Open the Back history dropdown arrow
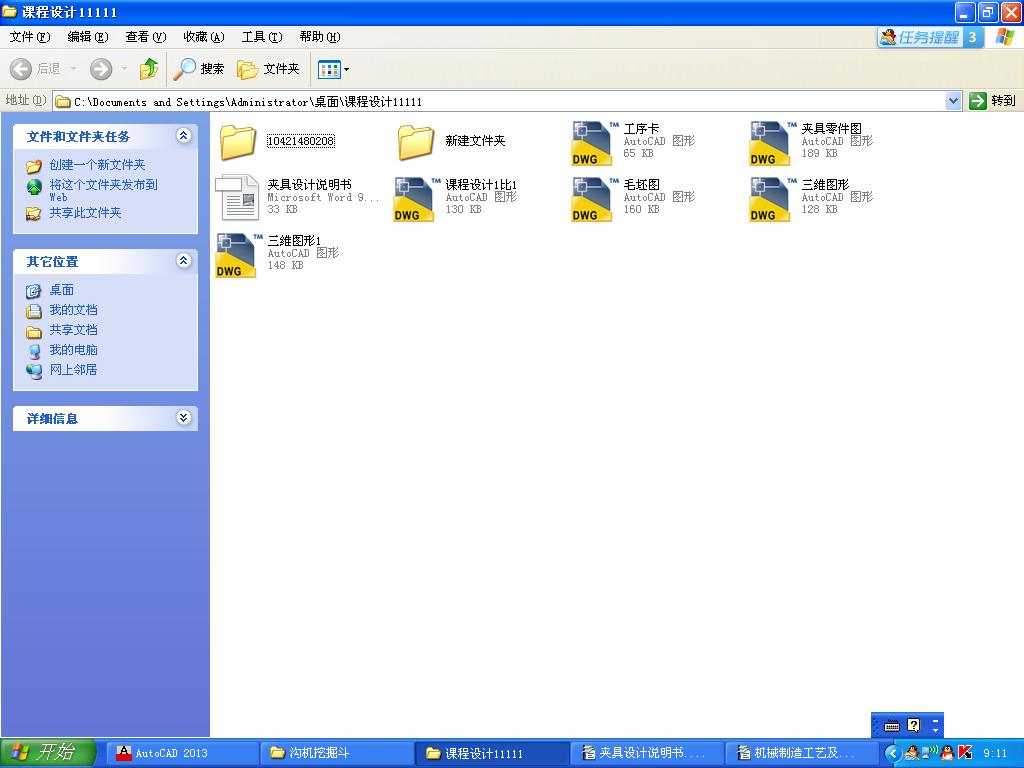The width and height of the screenshot is (1024, 768). 73,69
